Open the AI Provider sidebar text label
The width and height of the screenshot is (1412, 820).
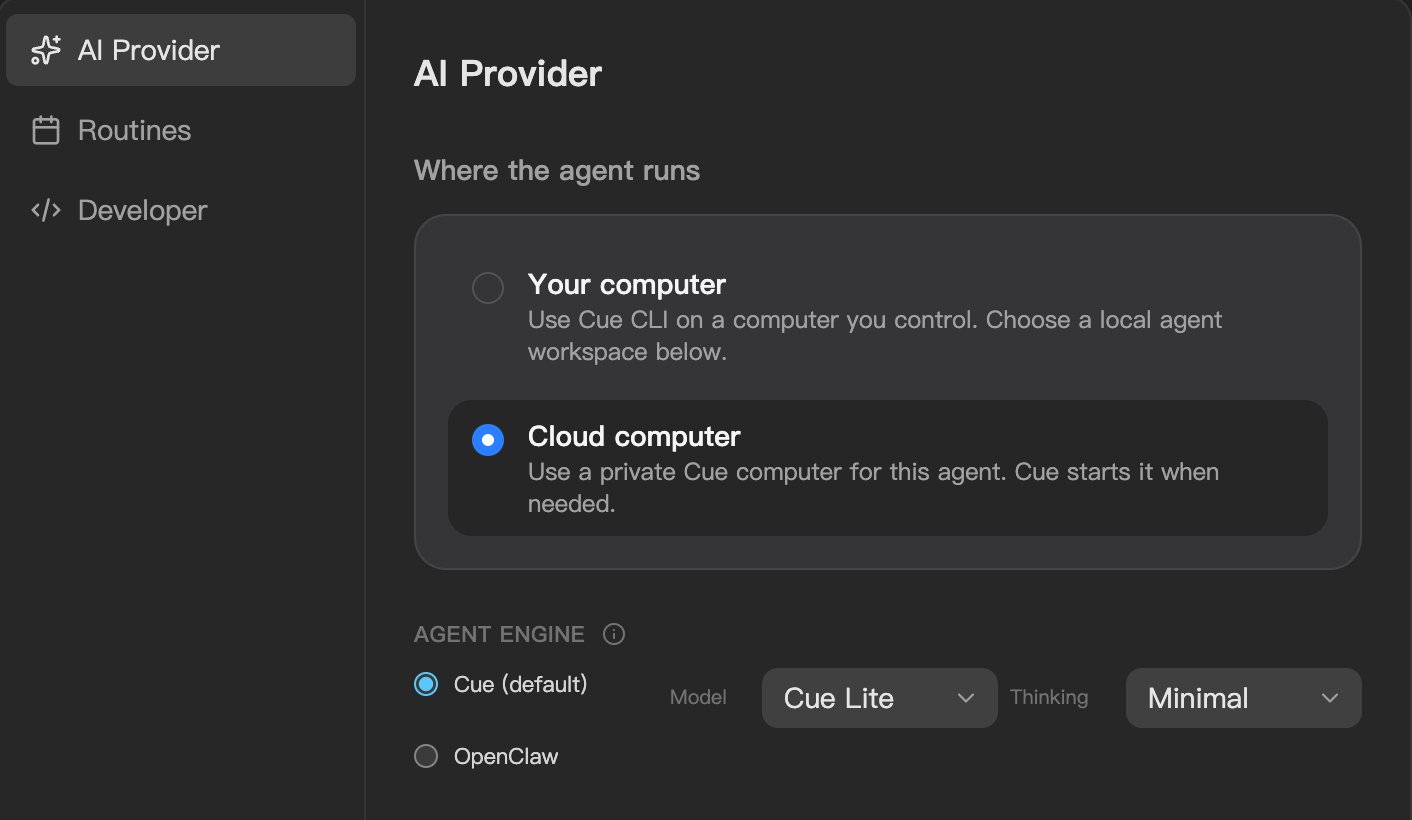pos(149,50)
